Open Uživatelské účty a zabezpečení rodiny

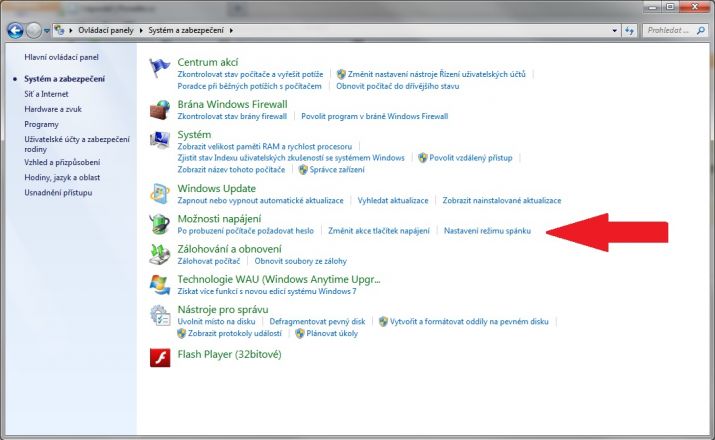[77, 144]
